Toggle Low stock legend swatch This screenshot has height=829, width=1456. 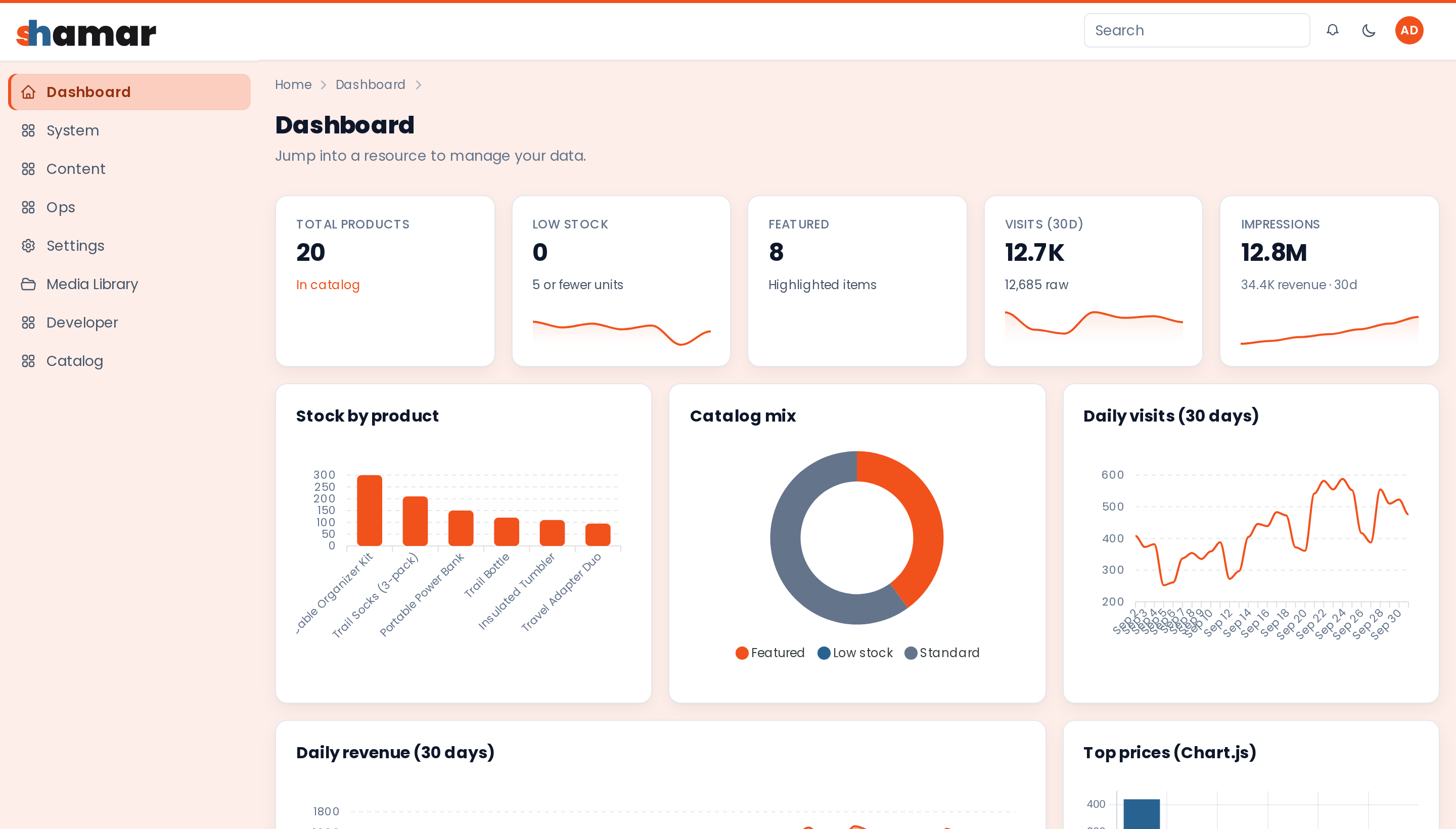(824, 653)
